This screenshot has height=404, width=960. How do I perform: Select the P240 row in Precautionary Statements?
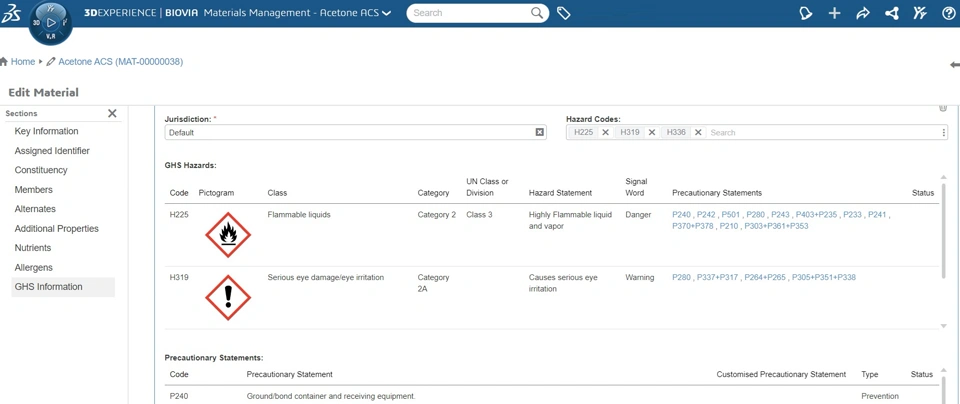[x=551, y=396]
